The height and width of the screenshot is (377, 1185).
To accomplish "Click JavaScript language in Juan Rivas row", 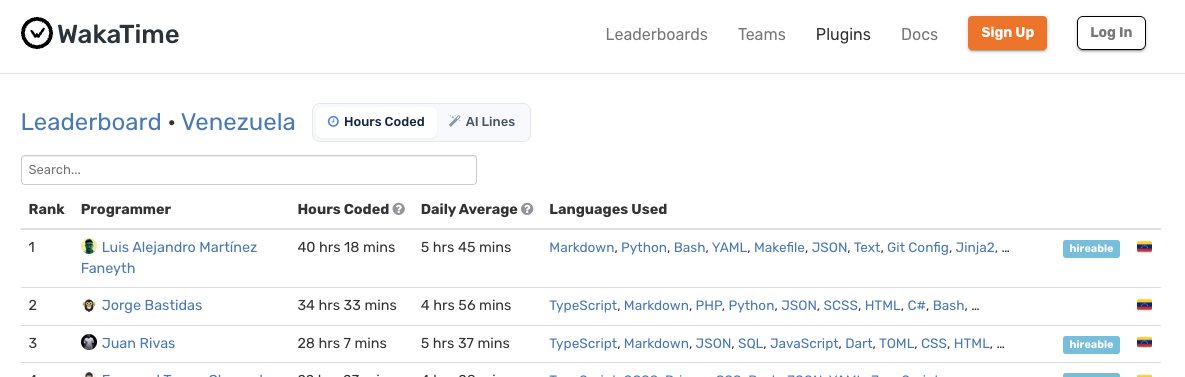I will (804, 343).
